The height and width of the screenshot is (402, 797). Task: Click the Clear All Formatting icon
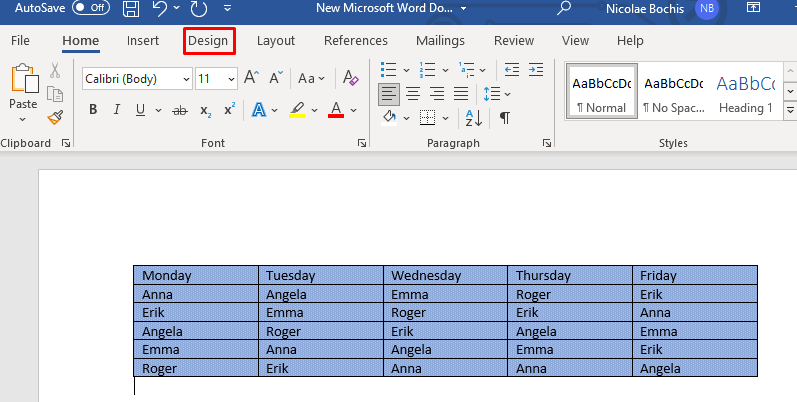(350, 78)
